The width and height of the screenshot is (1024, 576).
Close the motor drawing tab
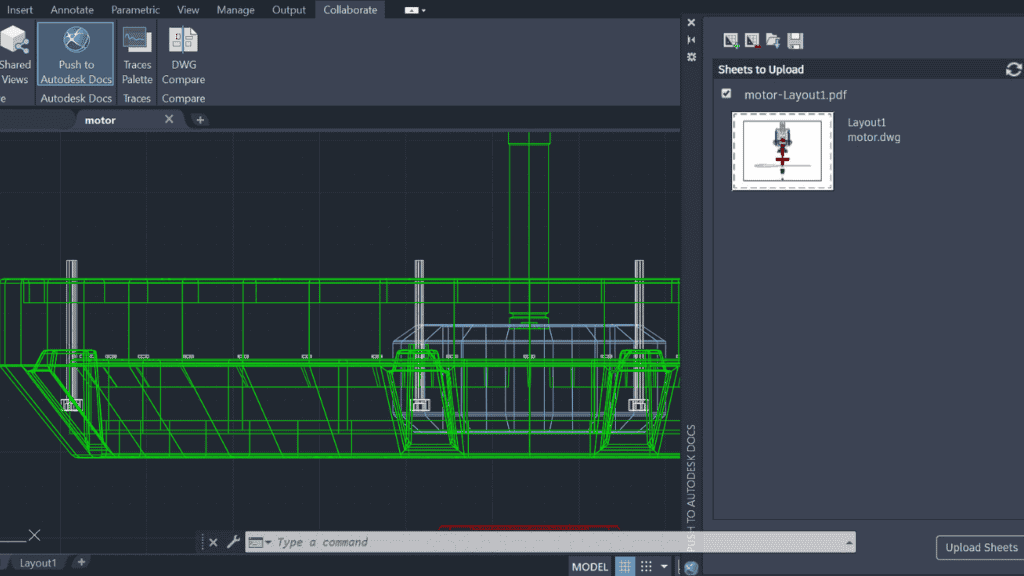pos(169,119)
